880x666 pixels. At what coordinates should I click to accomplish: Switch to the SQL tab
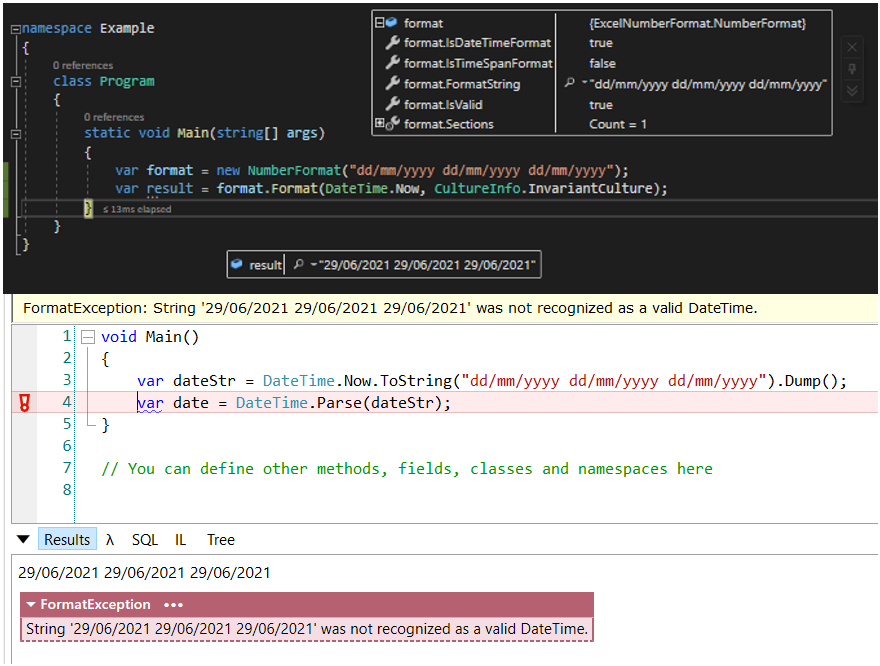point(144,539)
